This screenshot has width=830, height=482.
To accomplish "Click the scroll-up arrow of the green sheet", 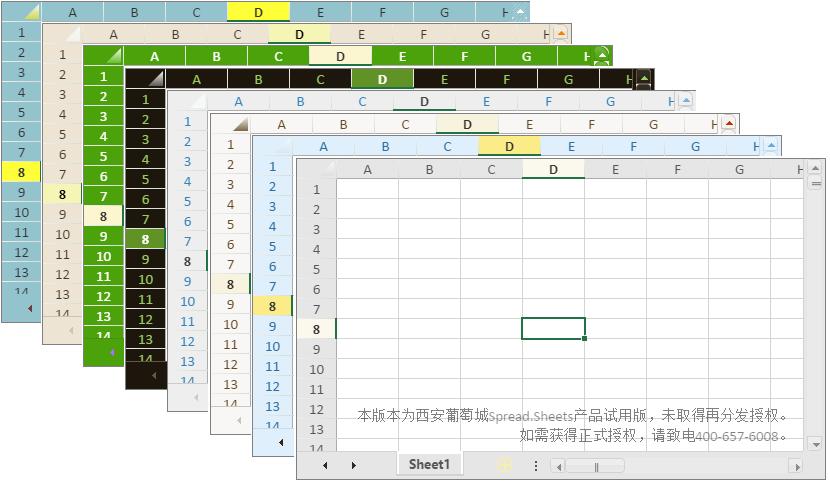I will pyautogui.click(x=602, y=55).
